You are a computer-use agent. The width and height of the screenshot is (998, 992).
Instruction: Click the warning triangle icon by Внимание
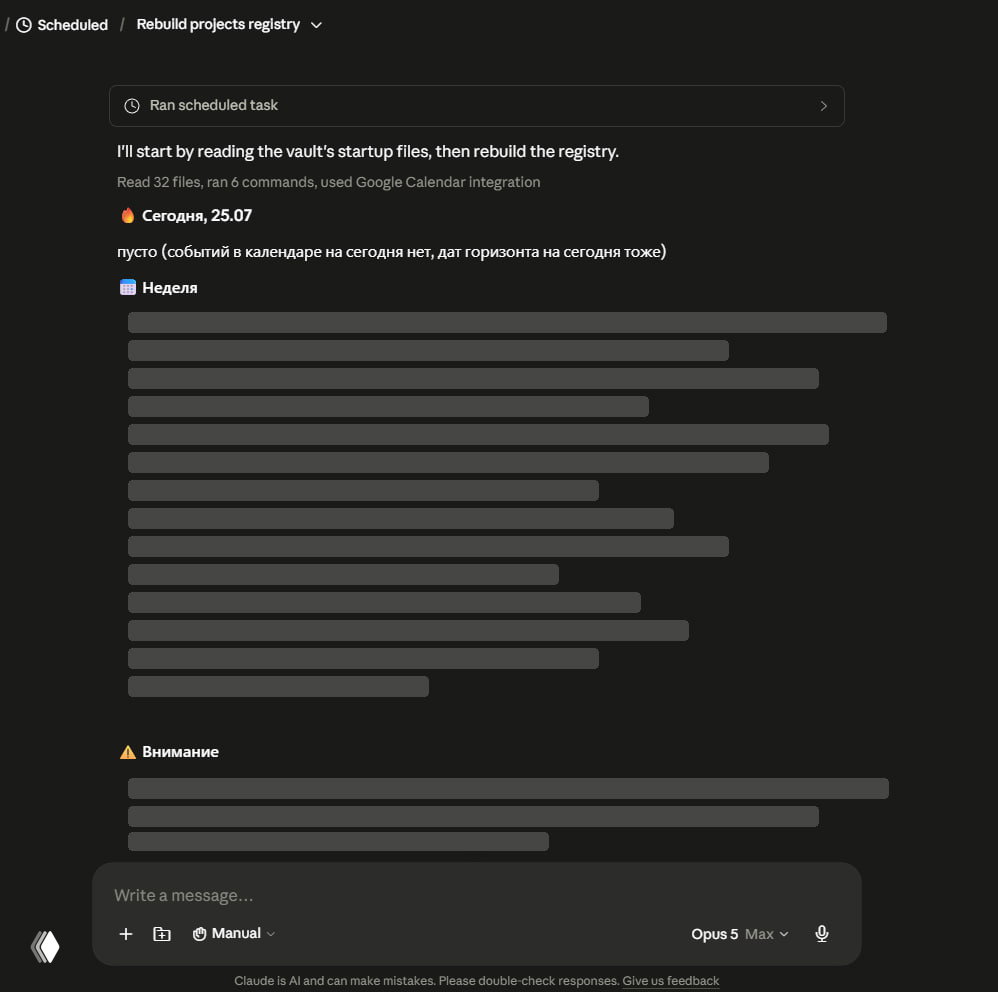128,752
